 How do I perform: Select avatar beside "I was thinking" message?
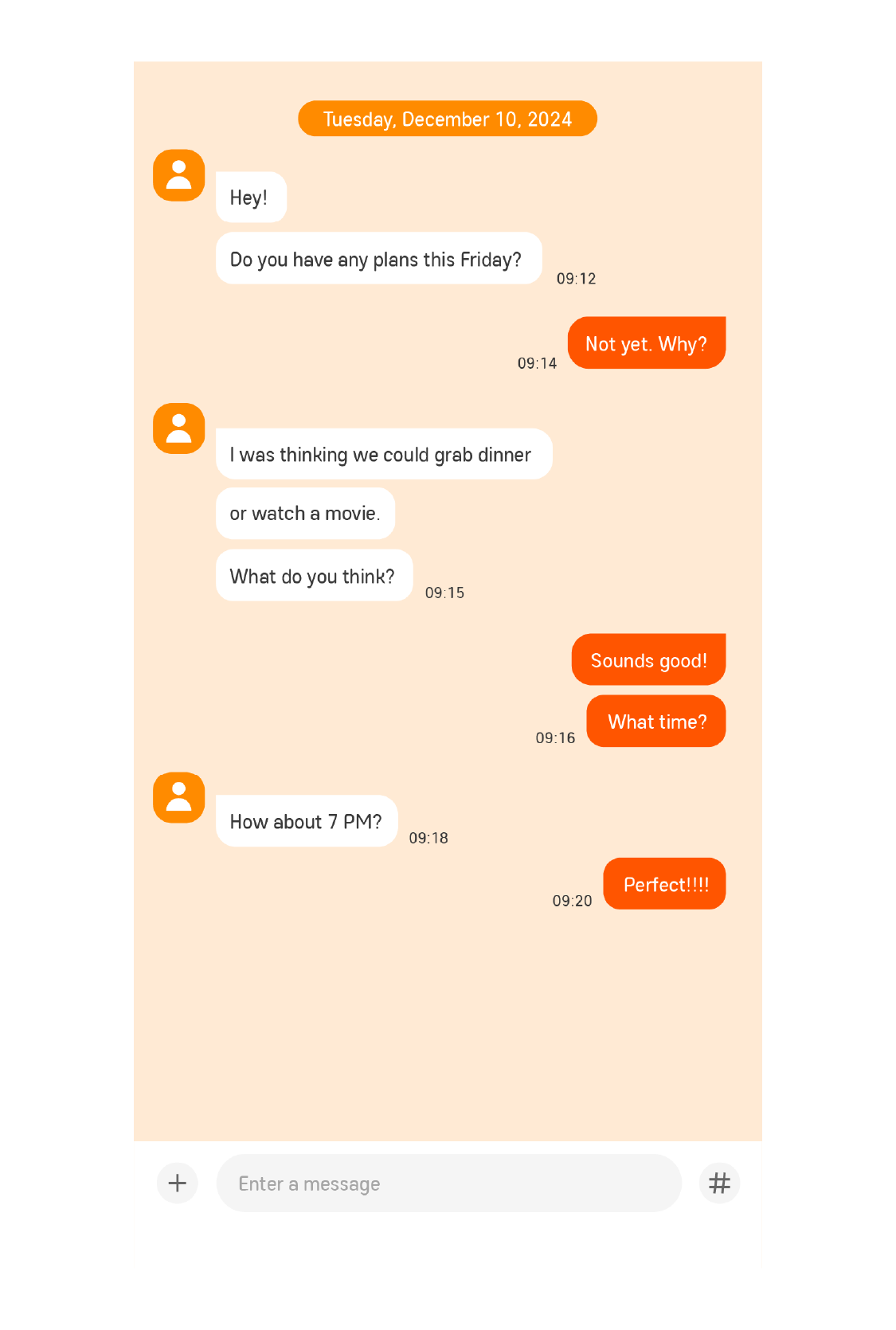click(178, 428)
